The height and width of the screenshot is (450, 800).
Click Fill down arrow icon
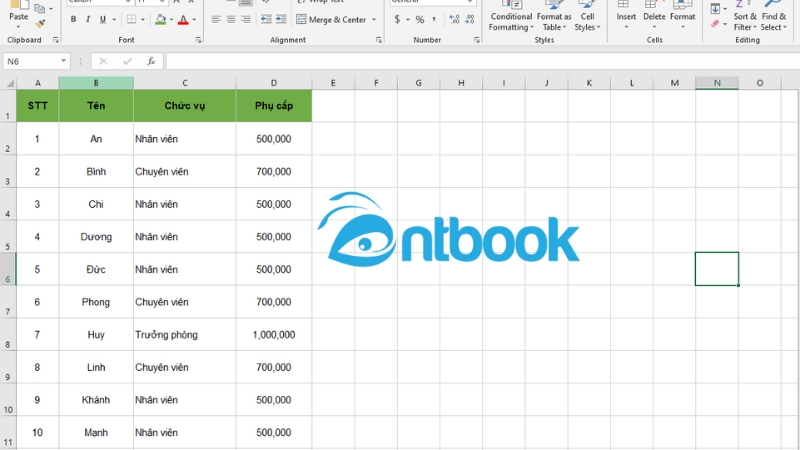point(715,9)
